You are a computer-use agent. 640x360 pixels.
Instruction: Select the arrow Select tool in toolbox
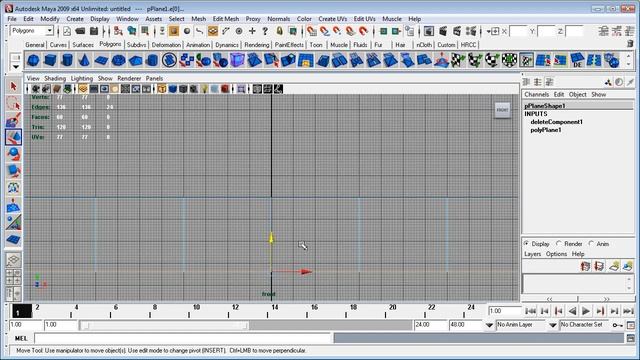coord(13,87)
